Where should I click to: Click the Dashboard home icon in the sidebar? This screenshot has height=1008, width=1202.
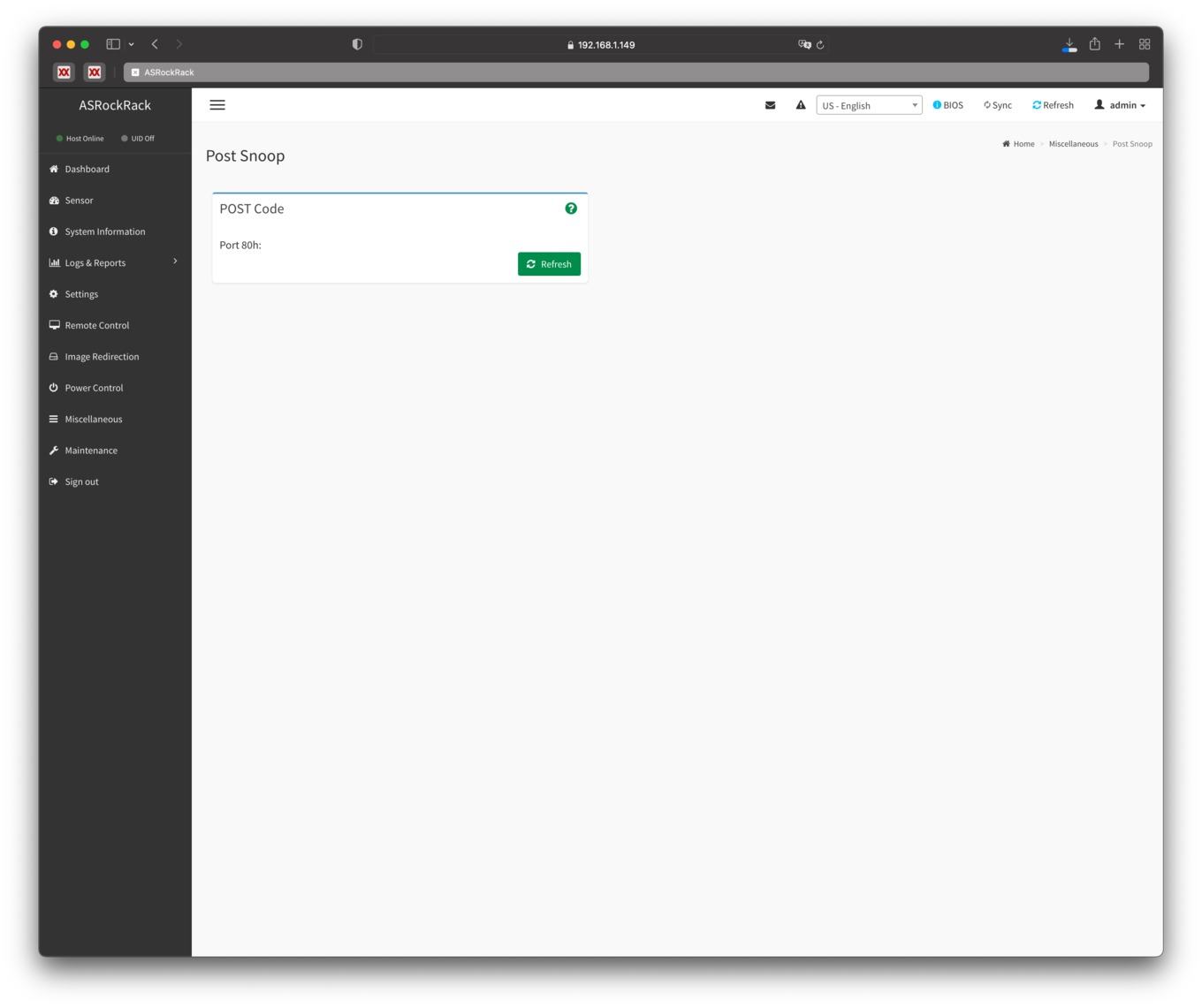[53, 169]
